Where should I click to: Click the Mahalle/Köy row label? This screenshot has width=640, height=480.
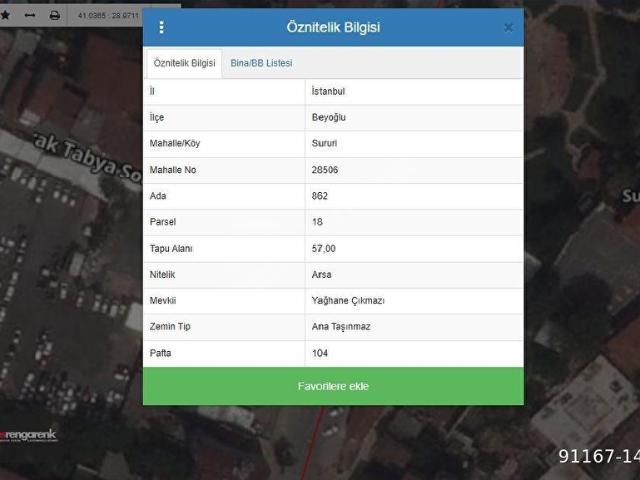click(175, 144)
